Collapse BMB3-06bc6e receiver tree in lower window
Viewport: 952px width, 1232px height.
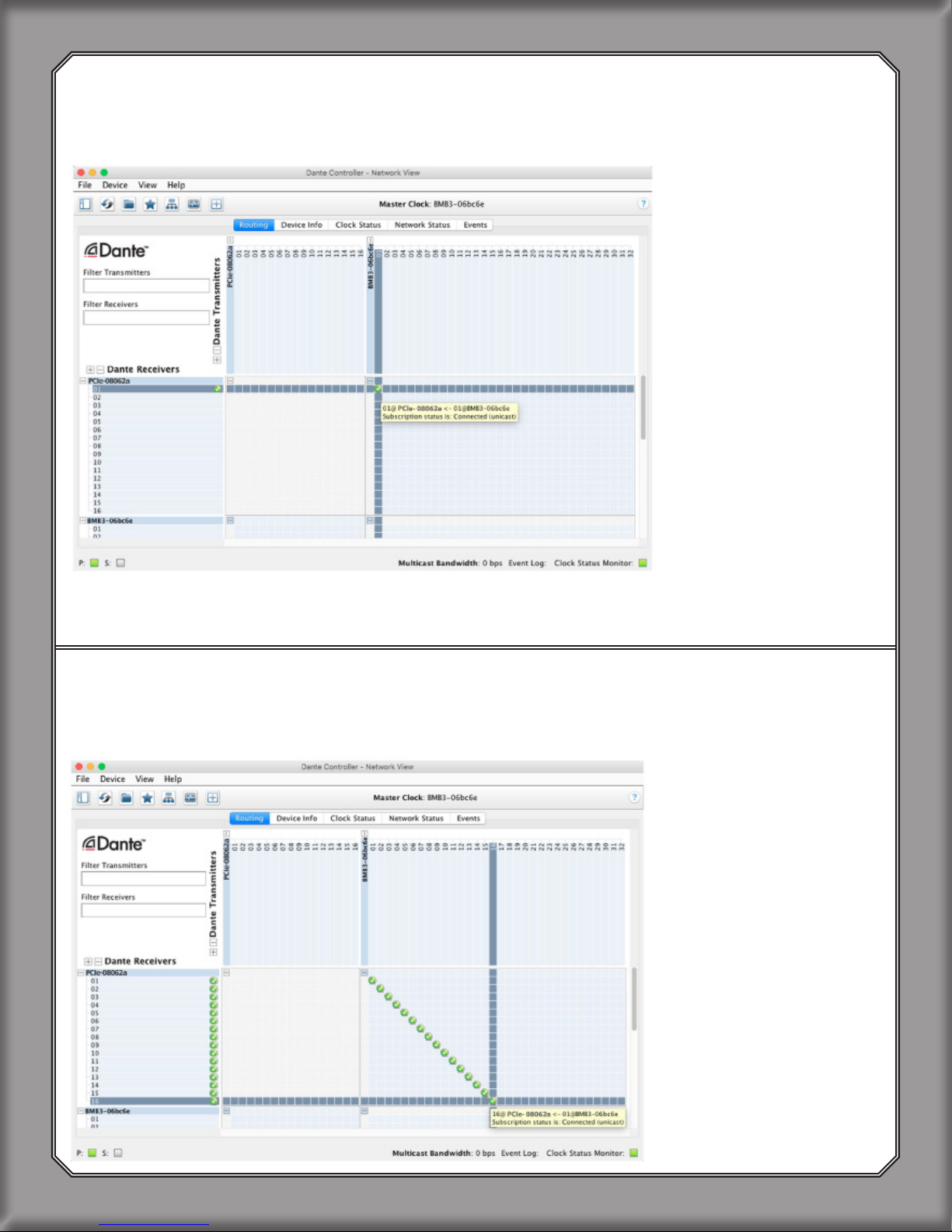[x=81, y=1112]
